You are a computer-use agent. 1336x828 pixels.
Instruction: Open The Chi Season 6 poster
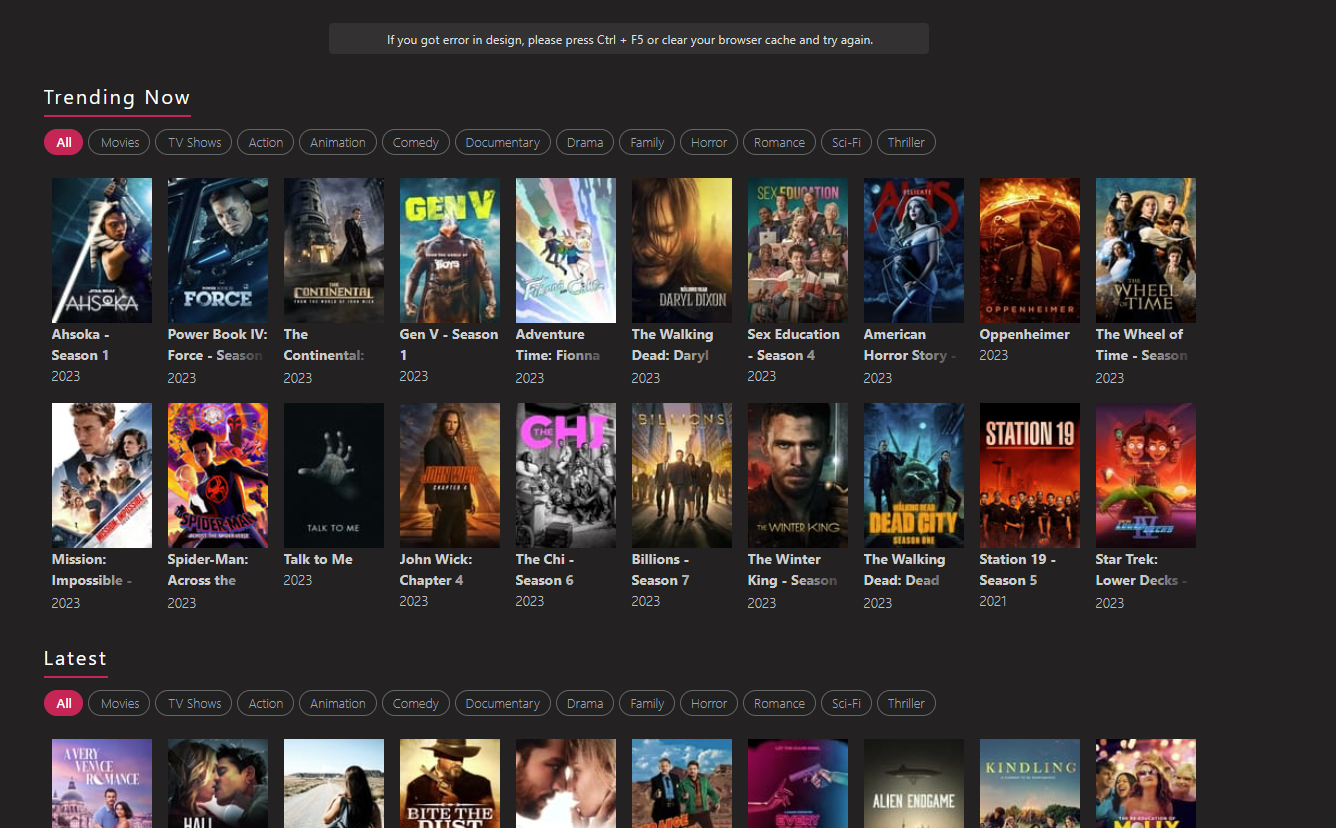pyautogui.click(x=566, y=475)
